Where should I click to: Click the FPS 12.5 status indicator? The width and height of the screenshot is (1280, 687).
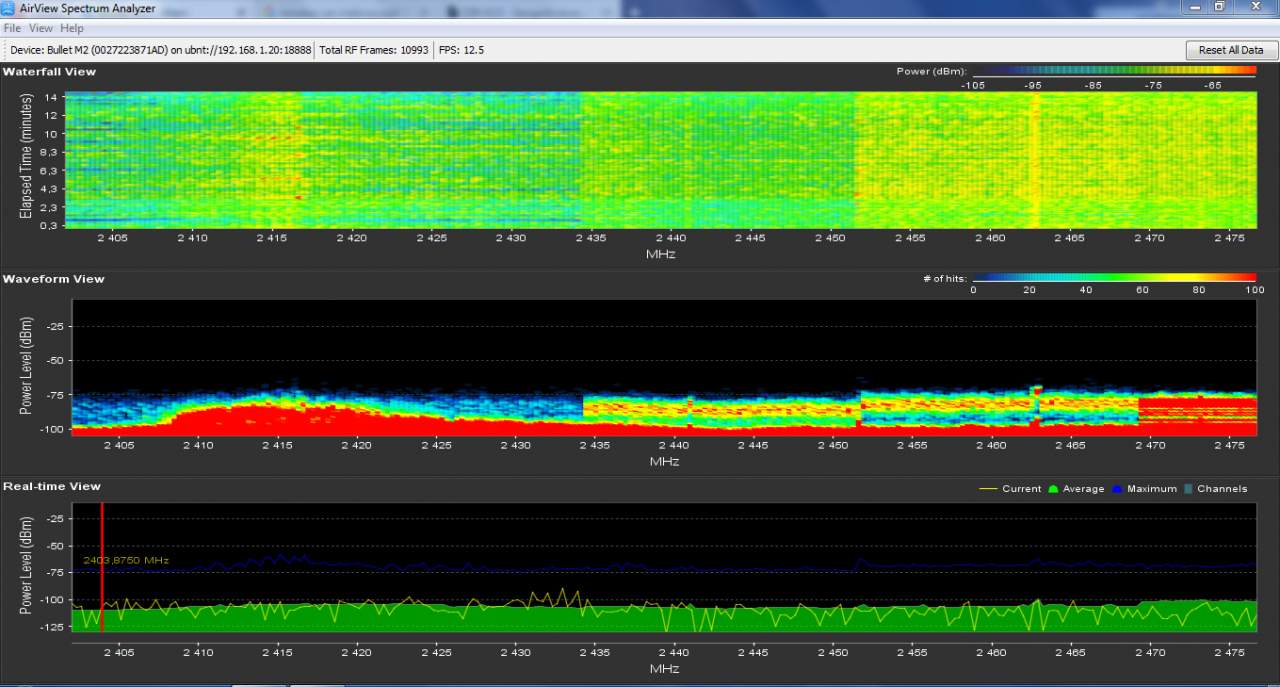point(461,49)
